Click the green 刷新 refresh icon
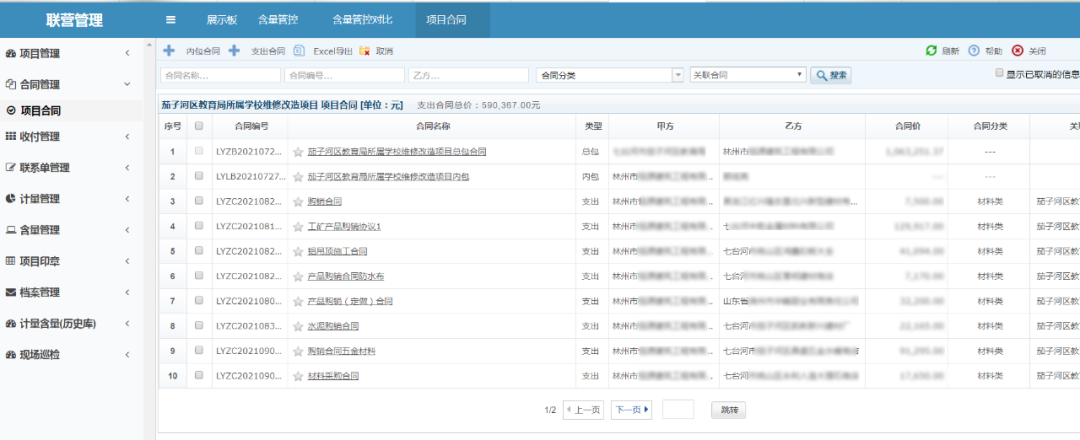The height and width of the screenshot is (440, 1080). 931,50
